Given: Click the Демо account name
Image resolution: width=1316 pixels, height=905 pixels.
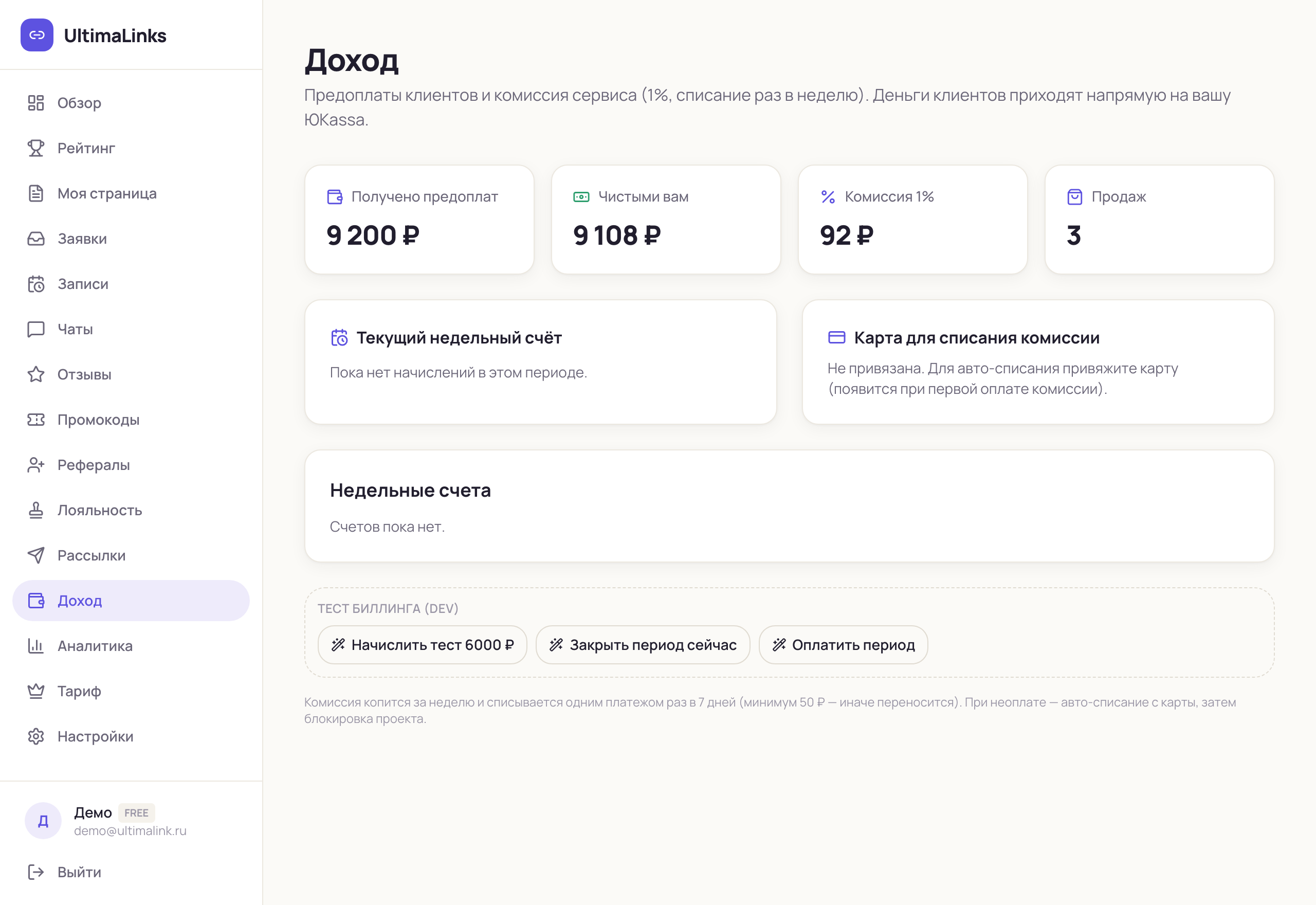Looking at the screenshot, I should (x=93, y=812).
